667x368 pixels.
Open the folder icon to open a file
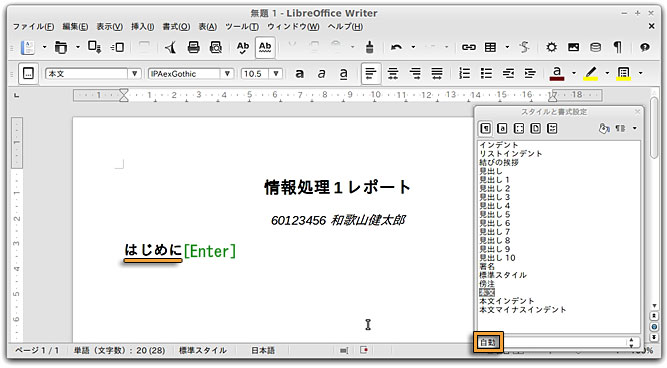tap(61, 47)
